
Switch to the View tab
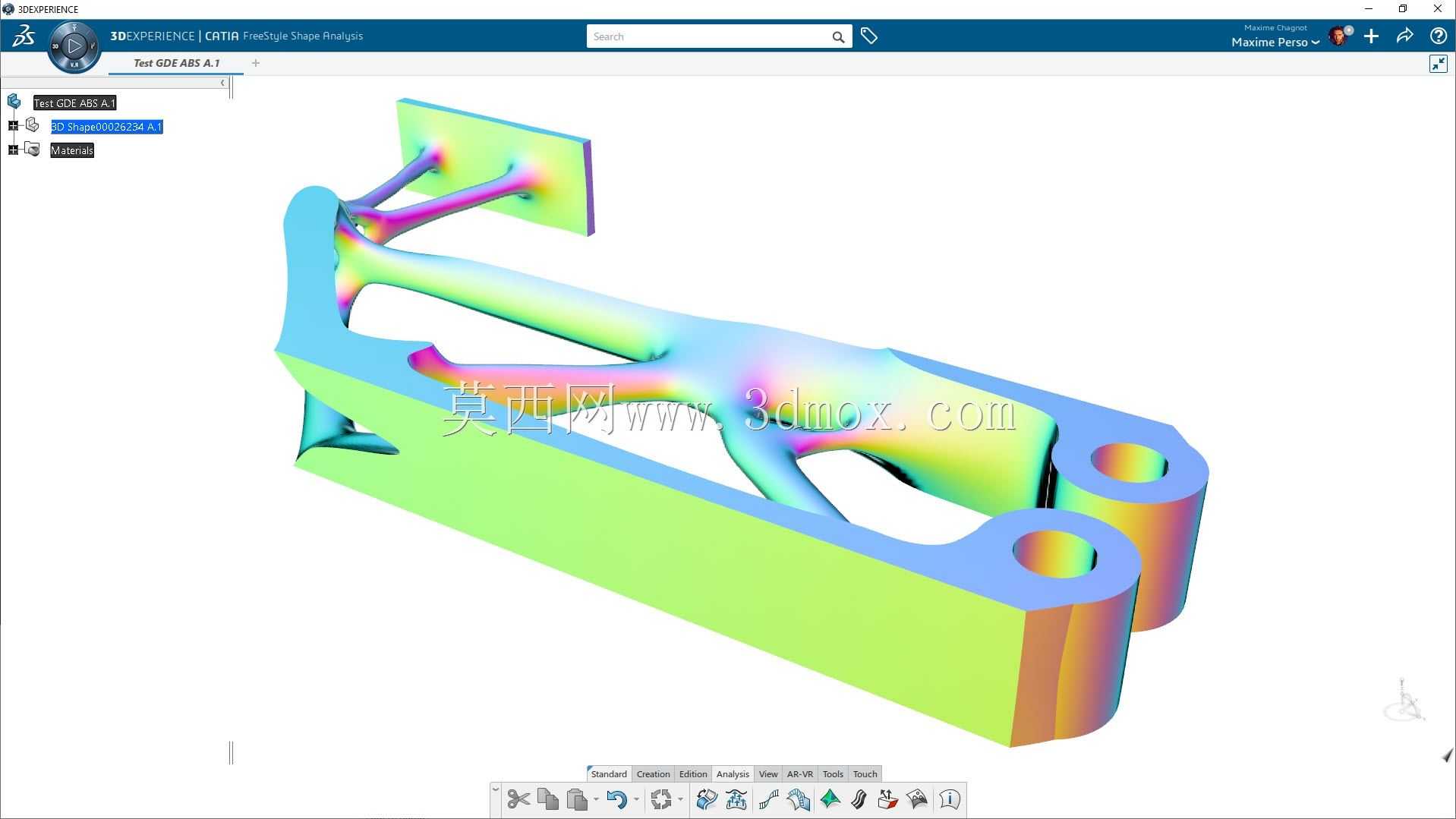point(768,774)
